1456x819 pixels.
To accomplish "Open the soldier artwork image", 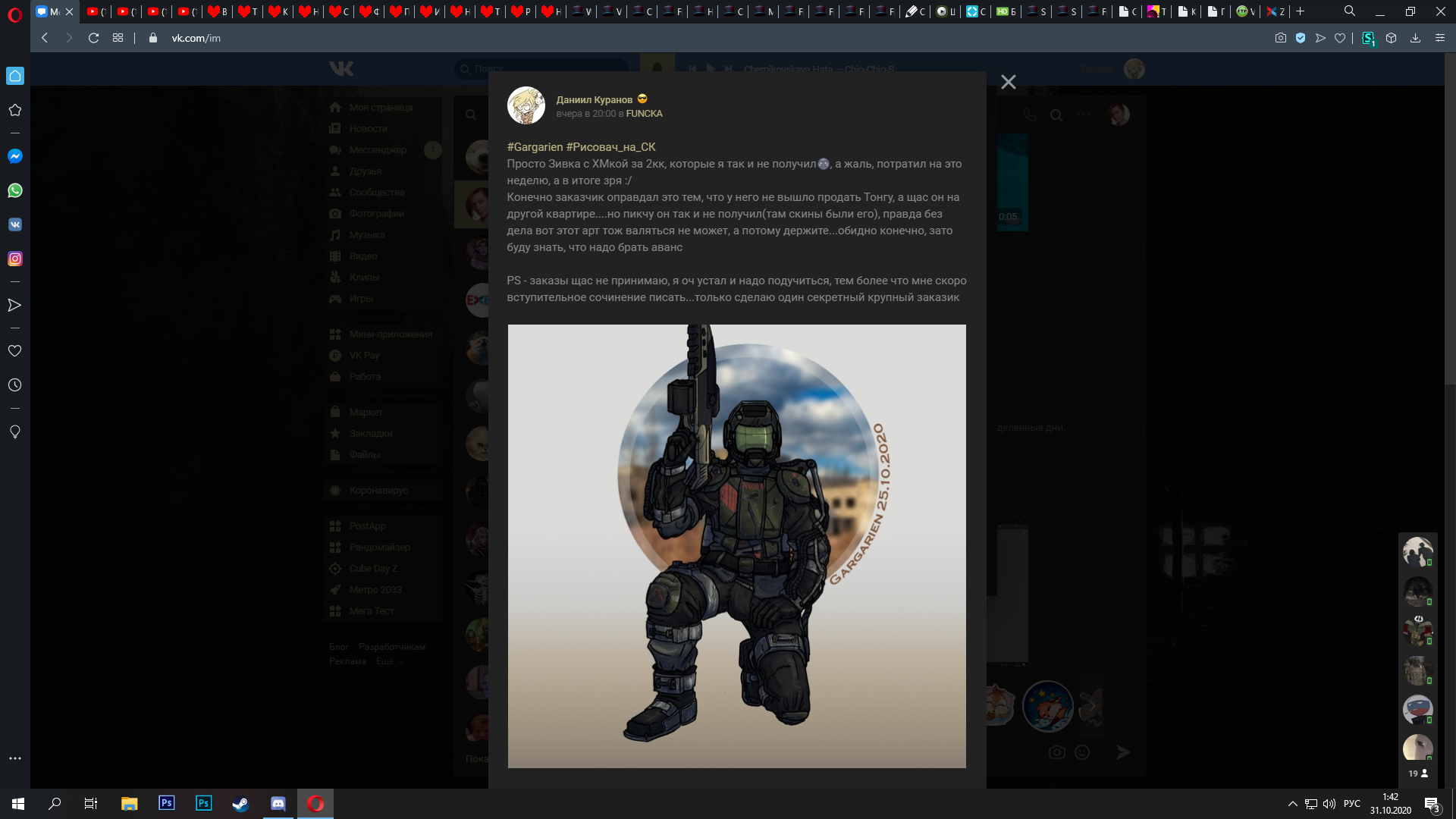I will point(736,546).
